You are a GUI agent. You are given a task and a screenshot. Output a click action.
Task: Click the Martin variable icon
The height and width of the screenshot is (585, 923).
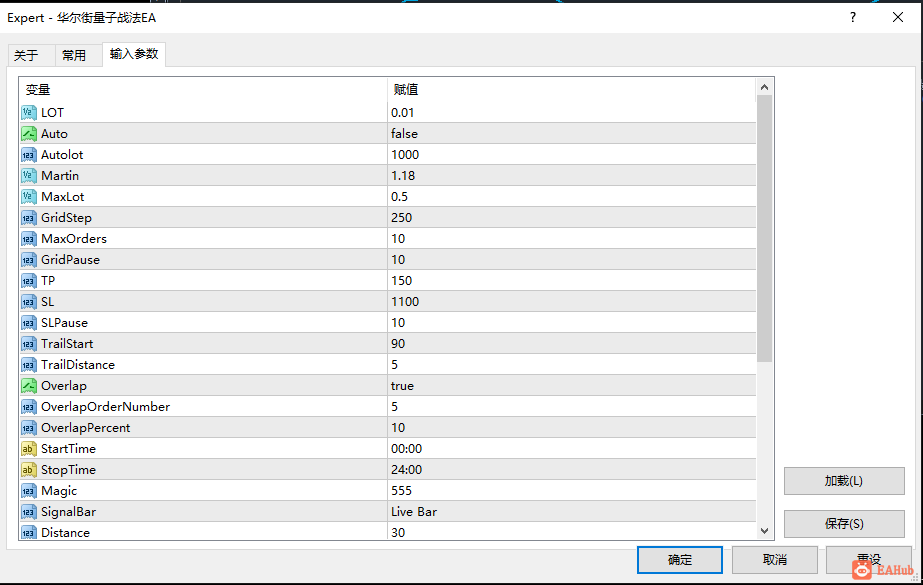(28, 175)
